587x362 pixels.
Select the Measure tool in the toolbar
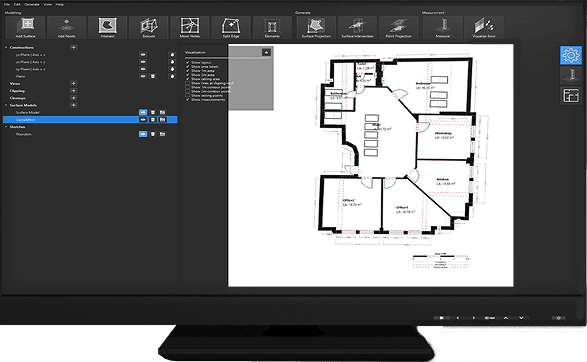(442, 27)
